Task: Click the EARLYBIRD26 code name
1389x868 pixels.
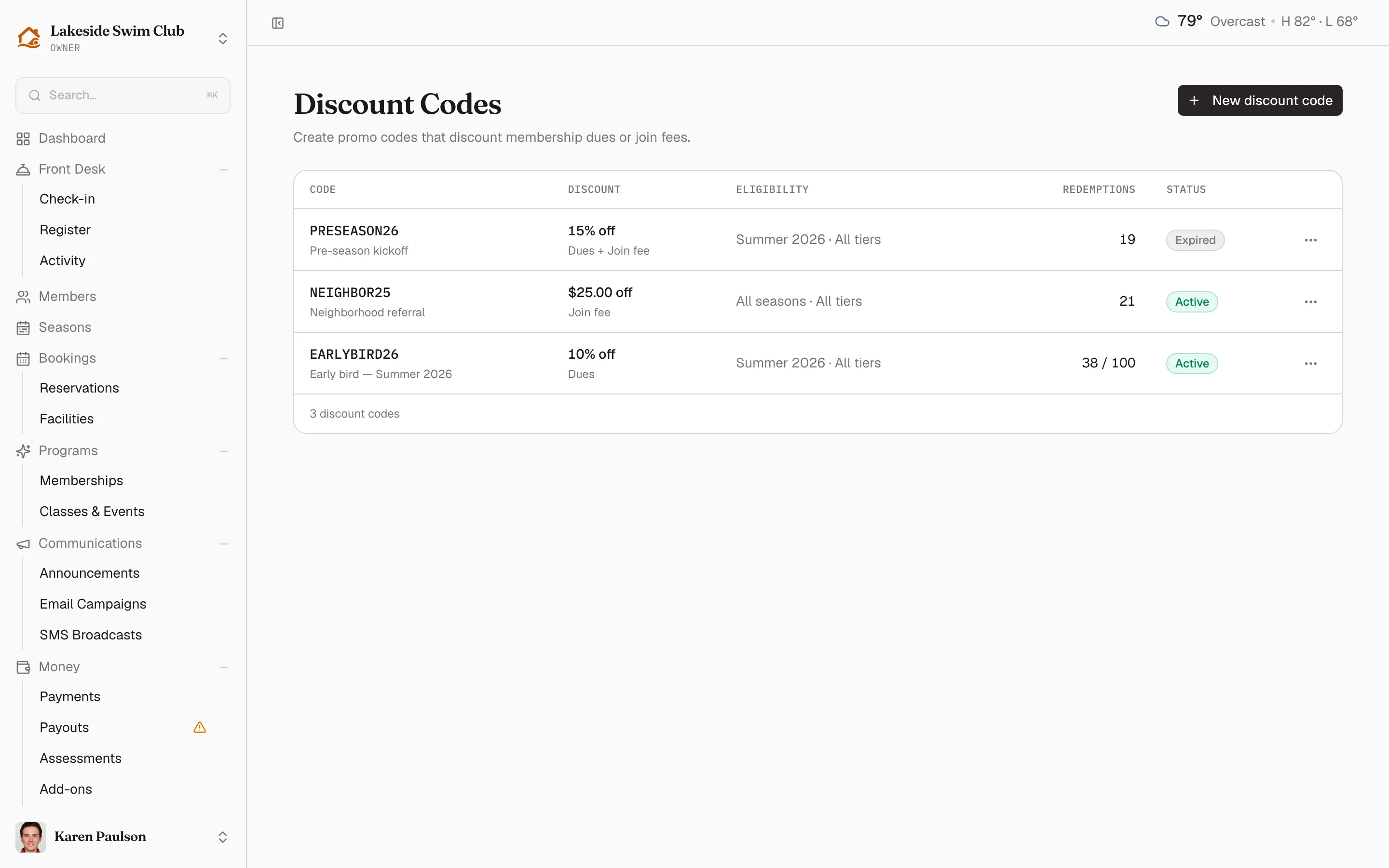Action: pos(354,354)
